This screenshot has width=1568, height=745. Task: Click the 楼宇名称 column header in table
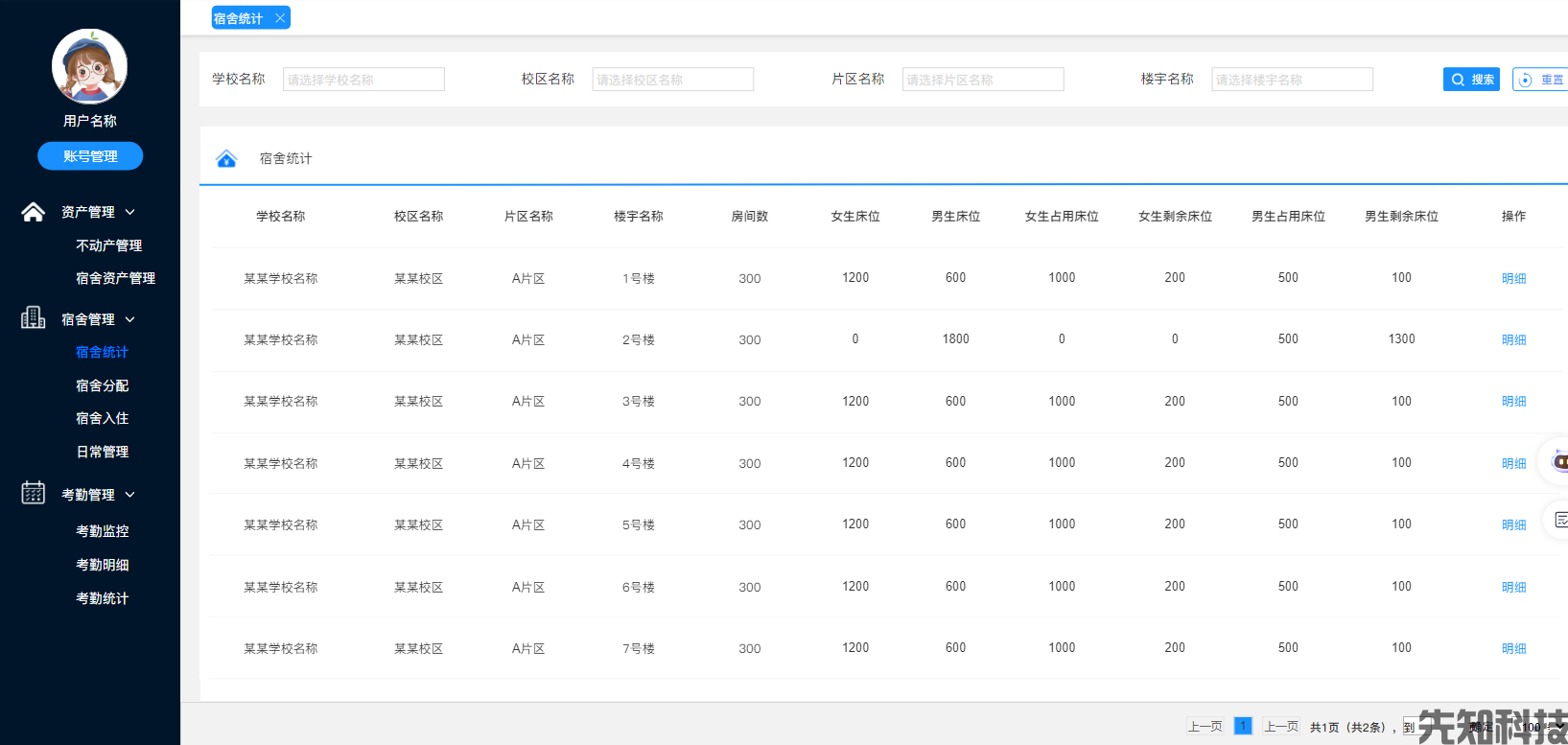(639, 217)
